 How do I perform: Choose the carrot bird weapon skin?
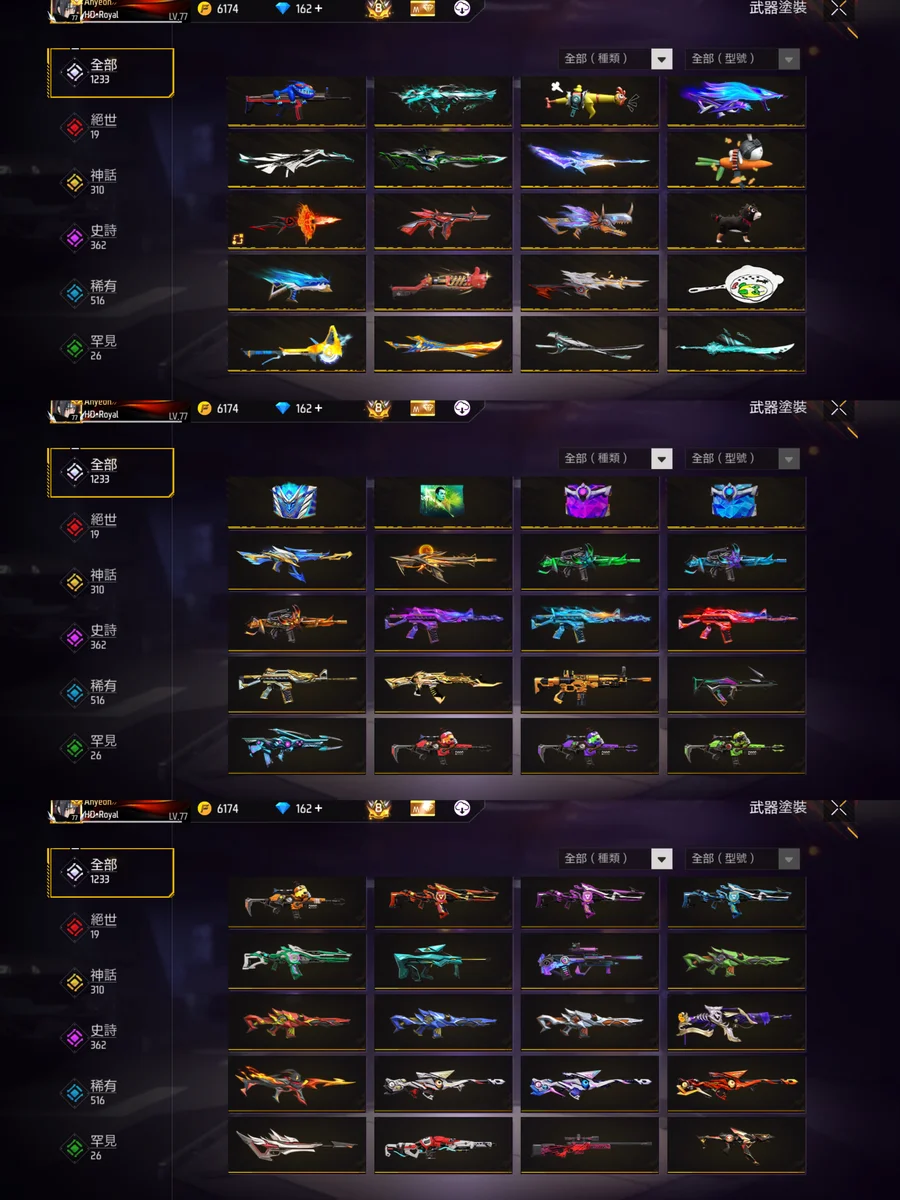[736, 160]
